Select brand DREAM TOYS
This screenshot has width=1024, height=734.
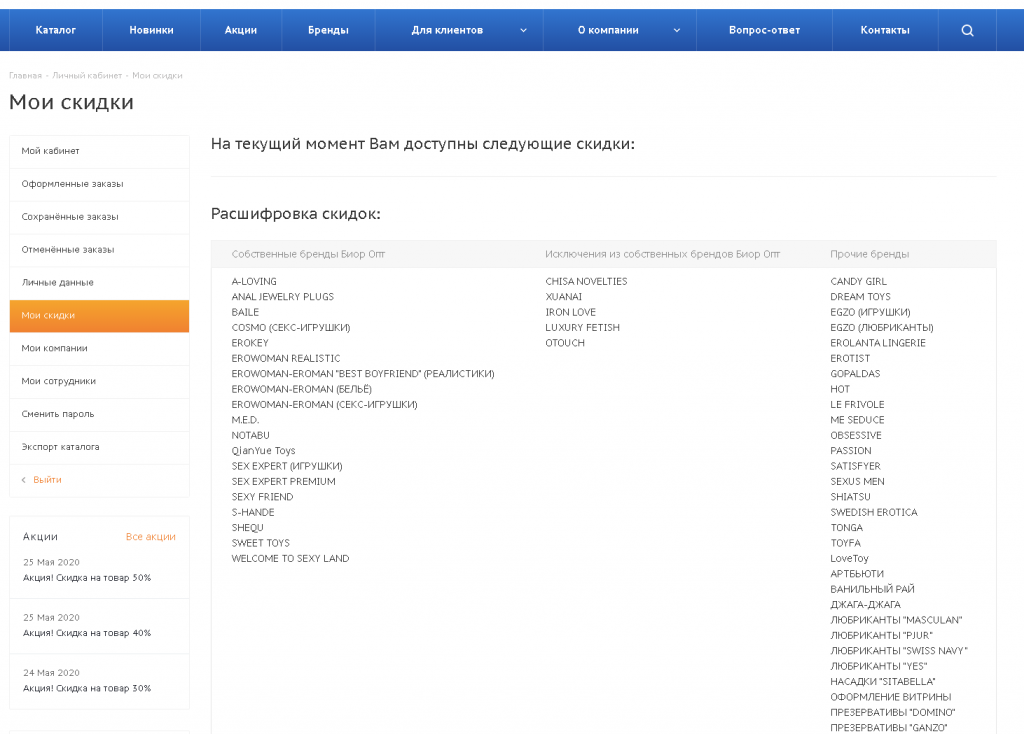(x=861, y=297)
